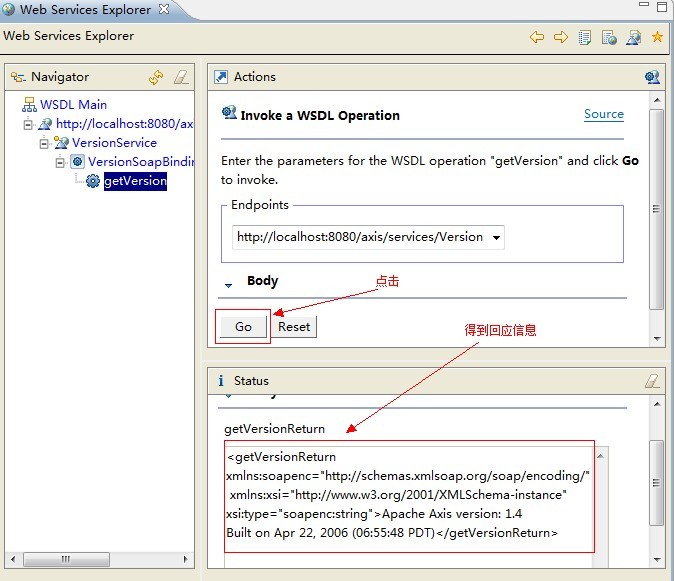Image resolution: width=674 pixels, height=581 pixels.
Task: Collapse the Body section triangle
Action: tap(229, 285)
